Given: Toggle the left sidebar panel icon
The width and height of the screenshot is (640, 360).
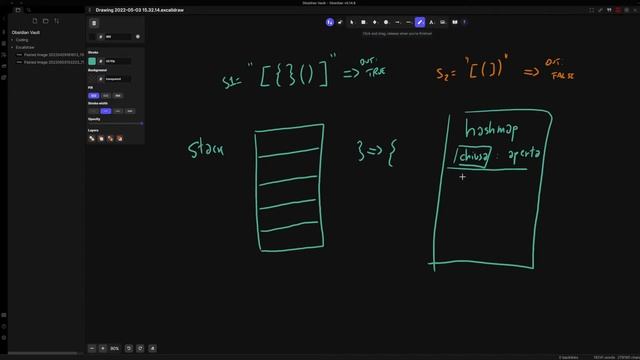Looking at the screenshot, I should (x=18, y=10).
